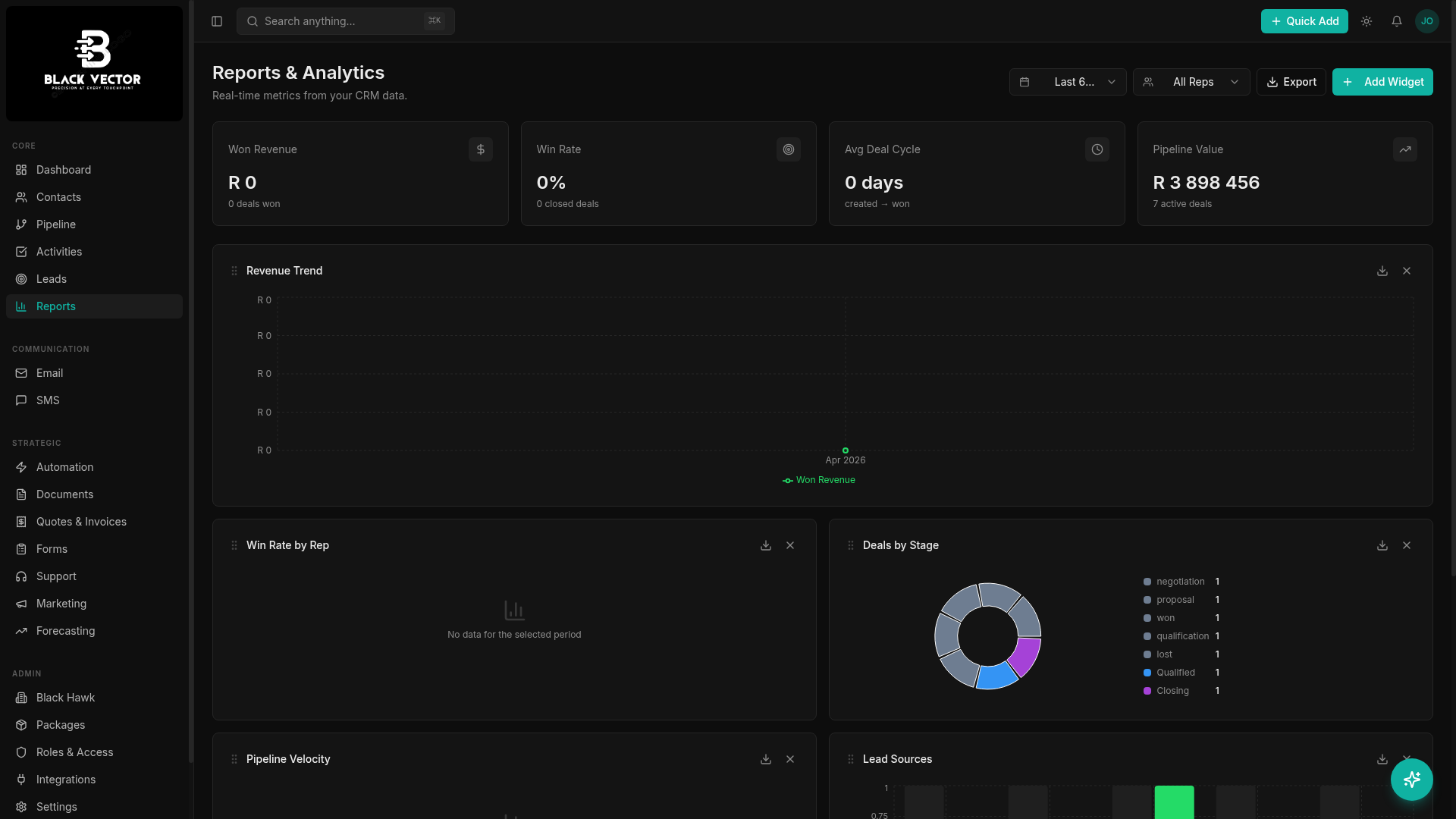Select Reports in the sidebar
The width and height of the screenshot is (1456, 819).
click(x=94, y=306)
